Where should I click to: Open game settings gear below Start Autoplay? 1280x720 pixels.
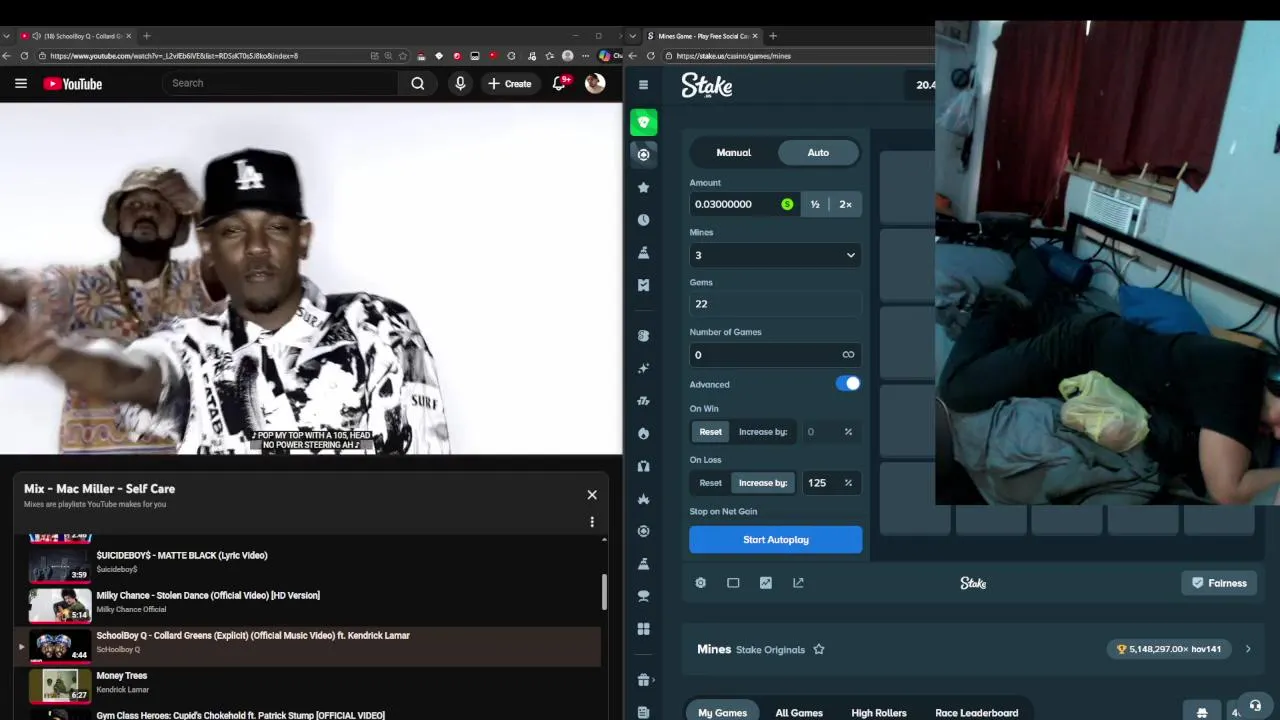tap(701, 583)
